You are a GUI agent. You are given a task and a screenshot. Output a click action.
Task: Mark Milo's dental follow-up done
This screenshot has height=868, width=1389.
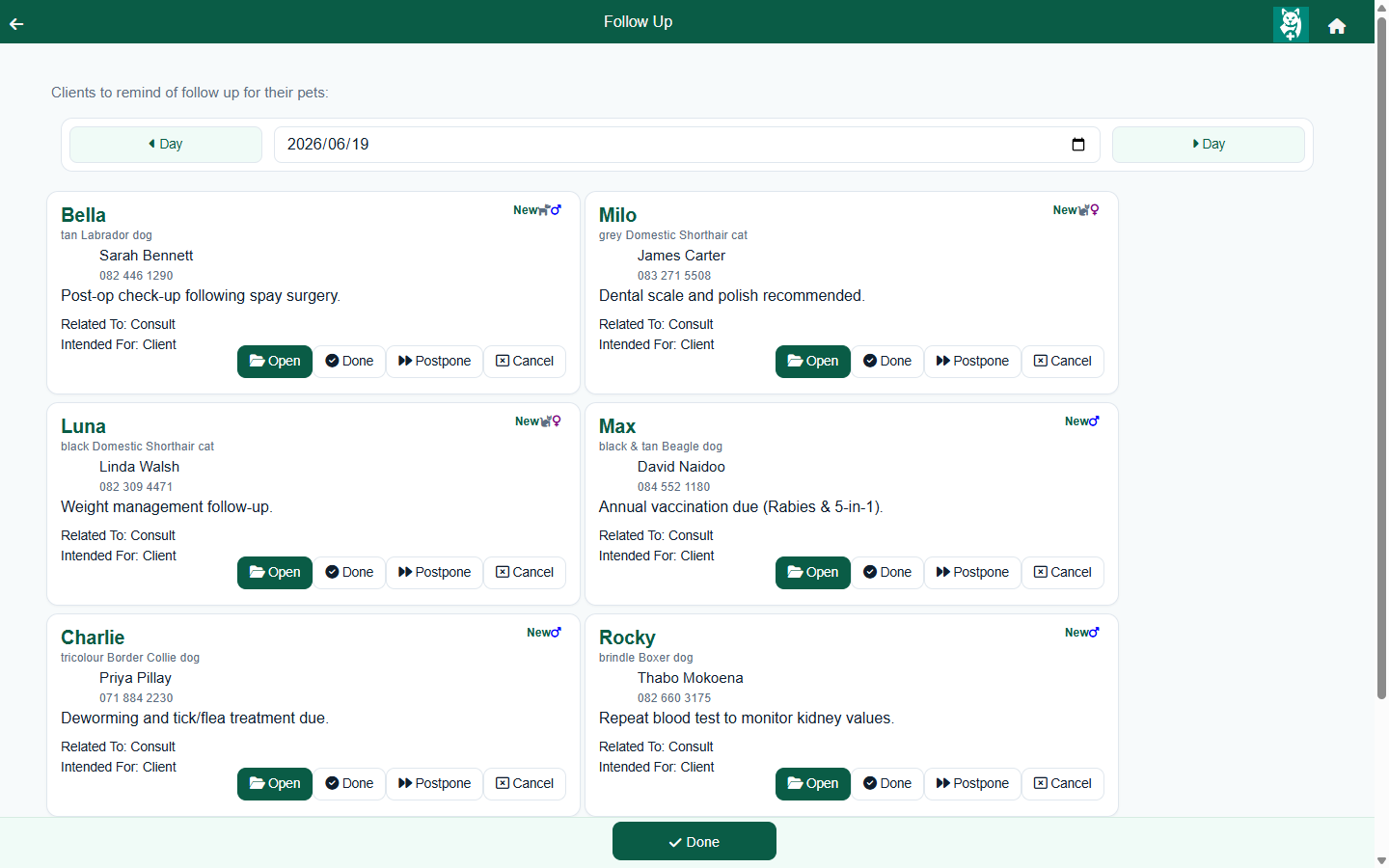tap(887, 362)
